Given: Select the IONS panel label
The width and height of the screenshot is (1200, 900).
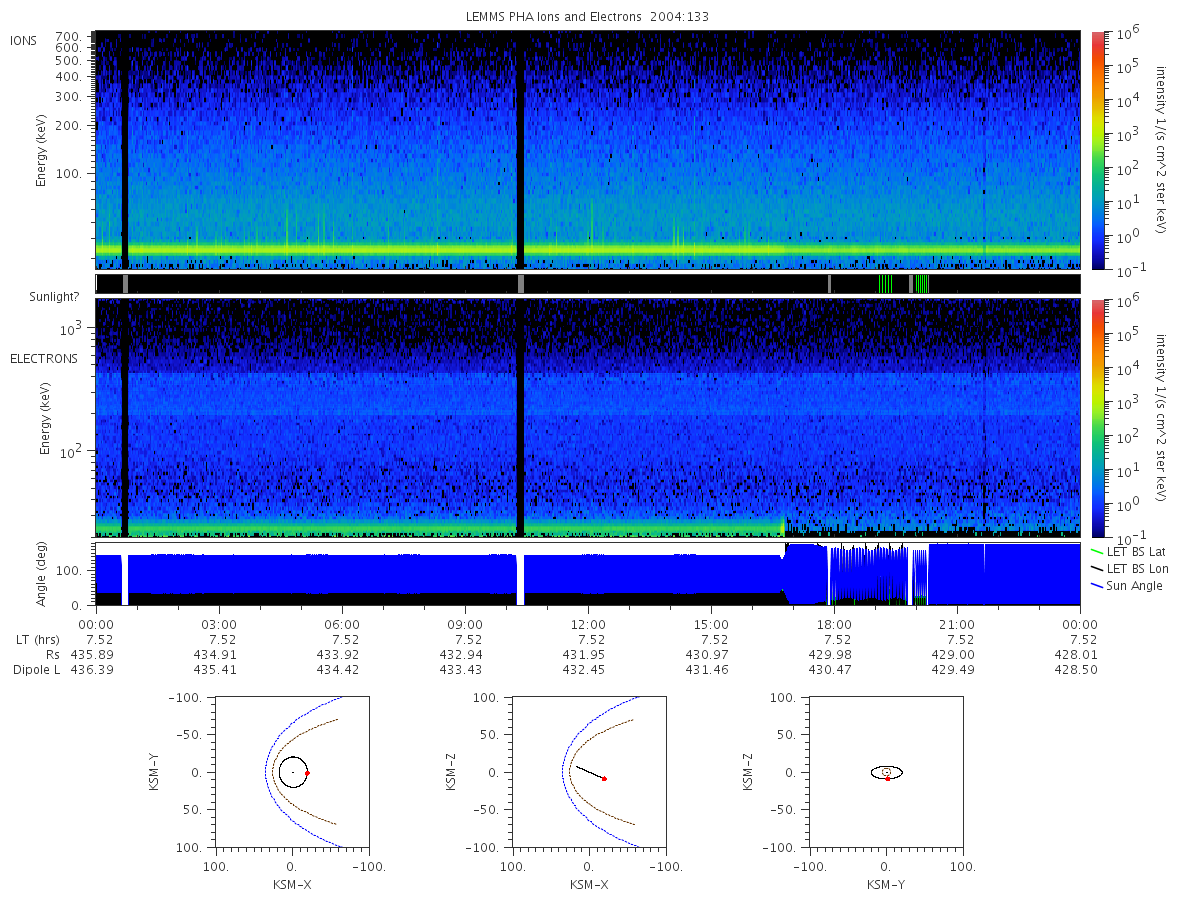Looking at the screenshot, I should point(25,41).
